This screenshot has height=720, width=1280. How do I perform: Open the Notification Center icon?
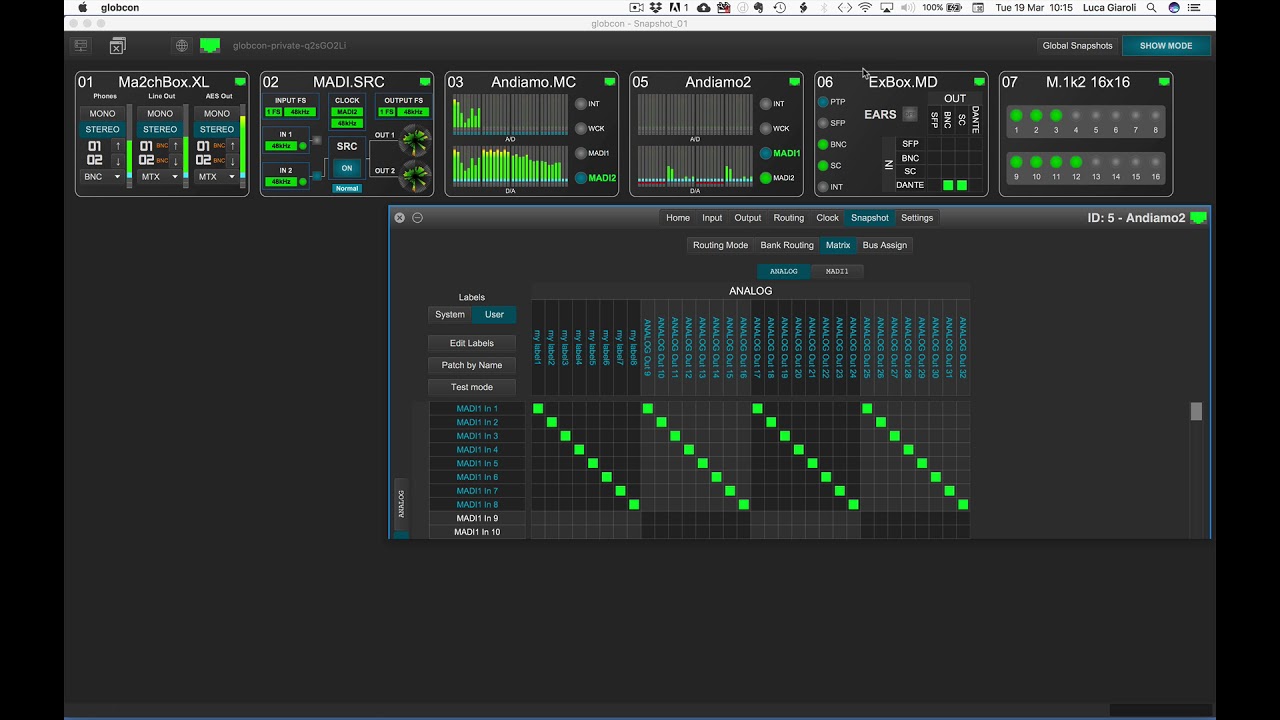coord(1194,7)
